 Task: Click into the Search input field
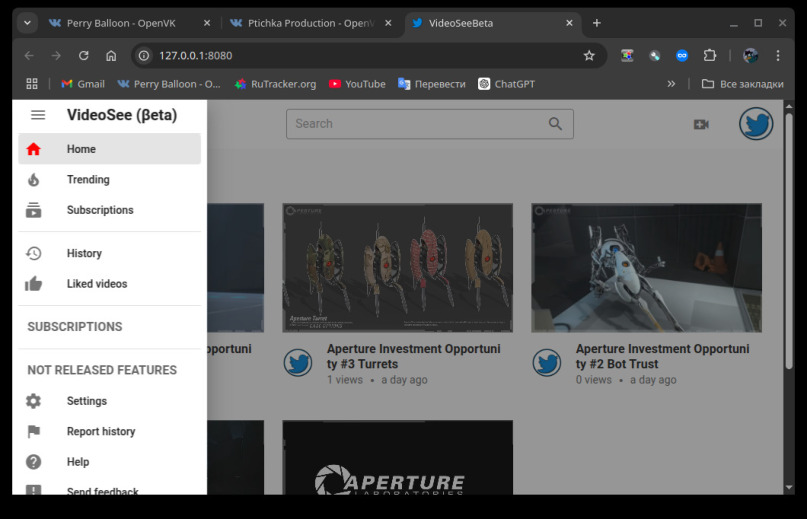pyautogui.click(x=415, y=124)
